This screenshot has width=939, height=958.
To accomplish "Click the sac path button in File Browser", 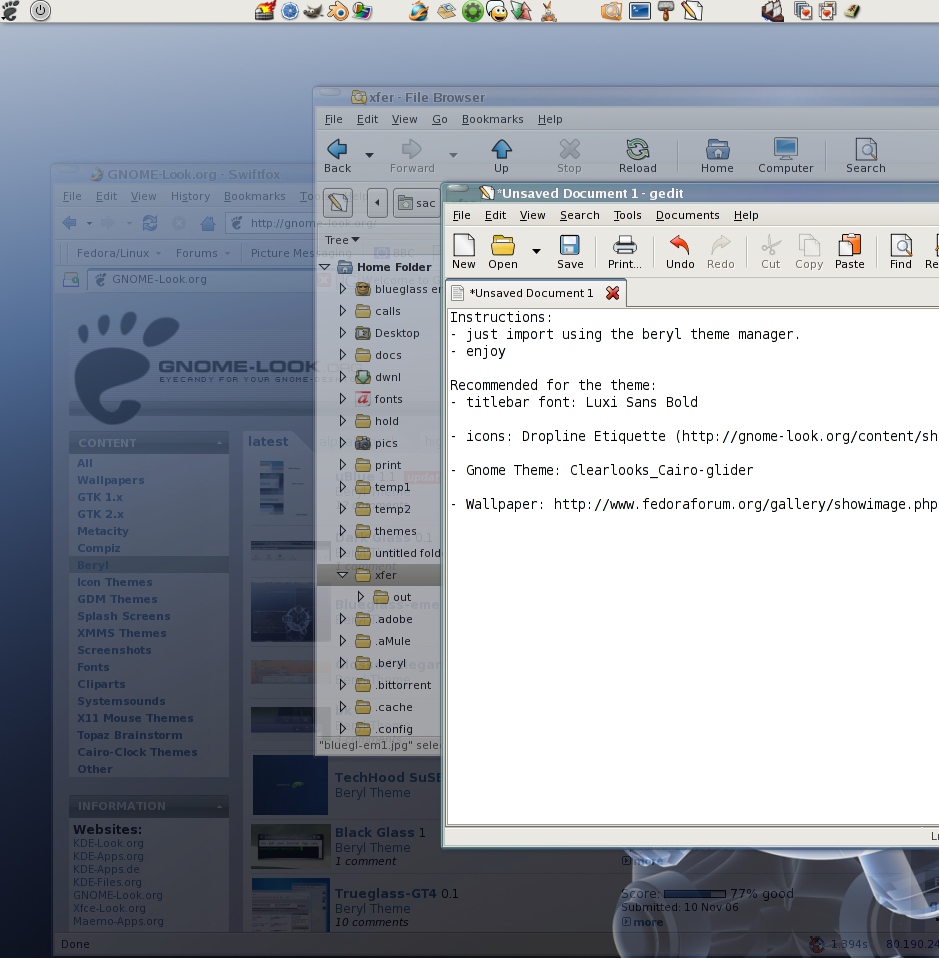I will click(x=415, y=203).
